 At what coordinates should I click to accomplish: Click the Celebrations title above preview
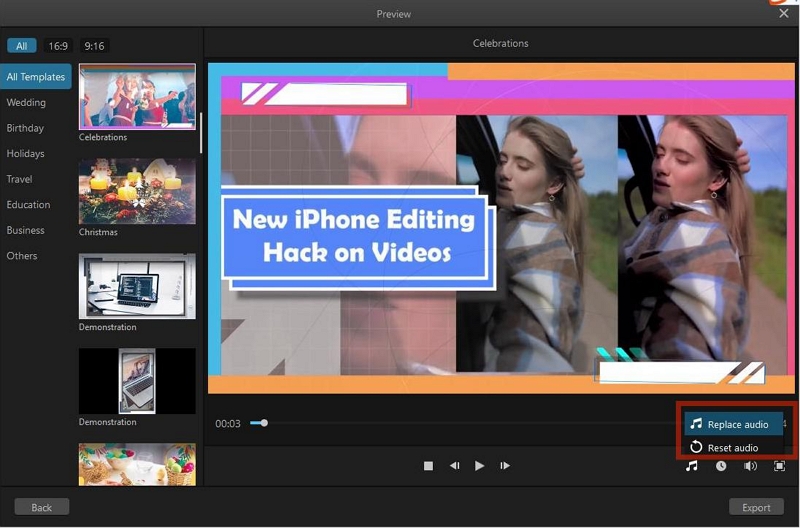(x=501, y=43)
